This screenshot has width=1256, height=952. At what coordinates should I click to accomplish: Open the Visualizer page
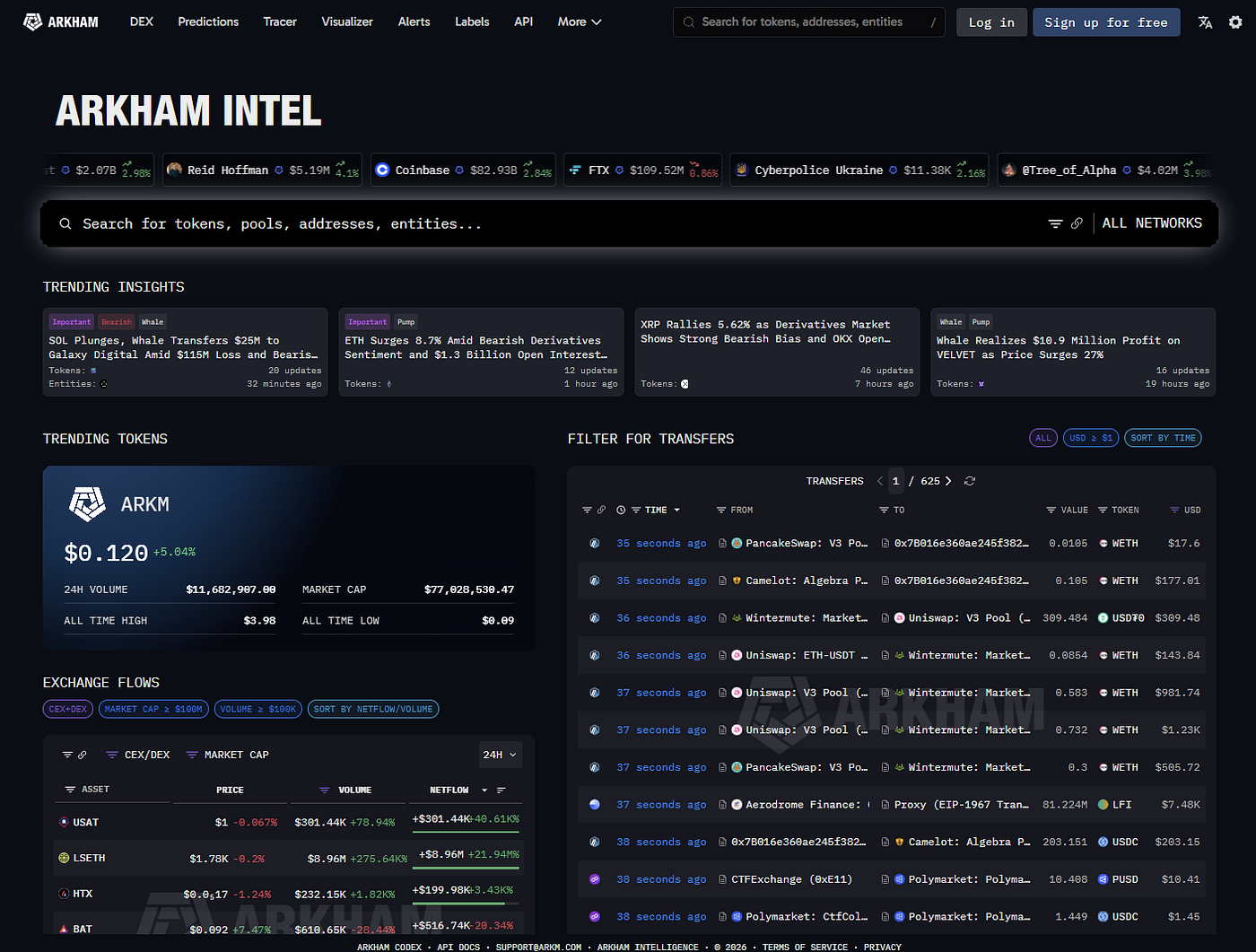tap(347, 22)
